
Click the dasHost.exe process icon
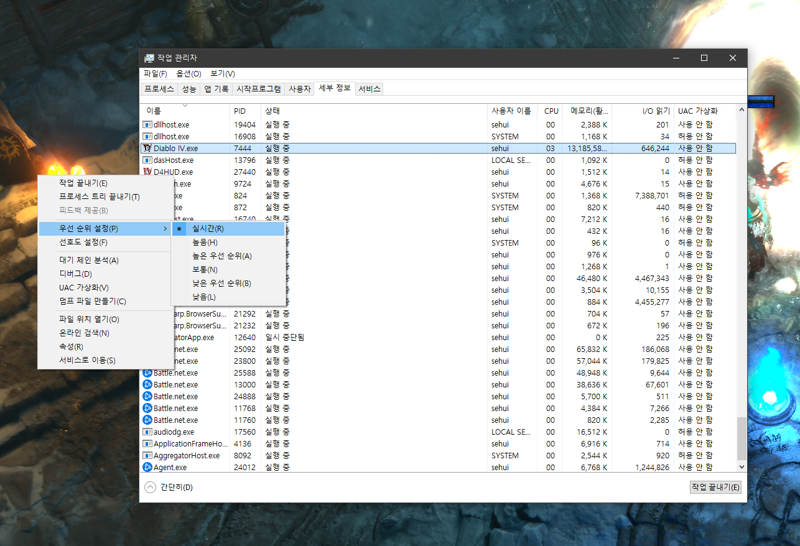(x=147, y=160)
